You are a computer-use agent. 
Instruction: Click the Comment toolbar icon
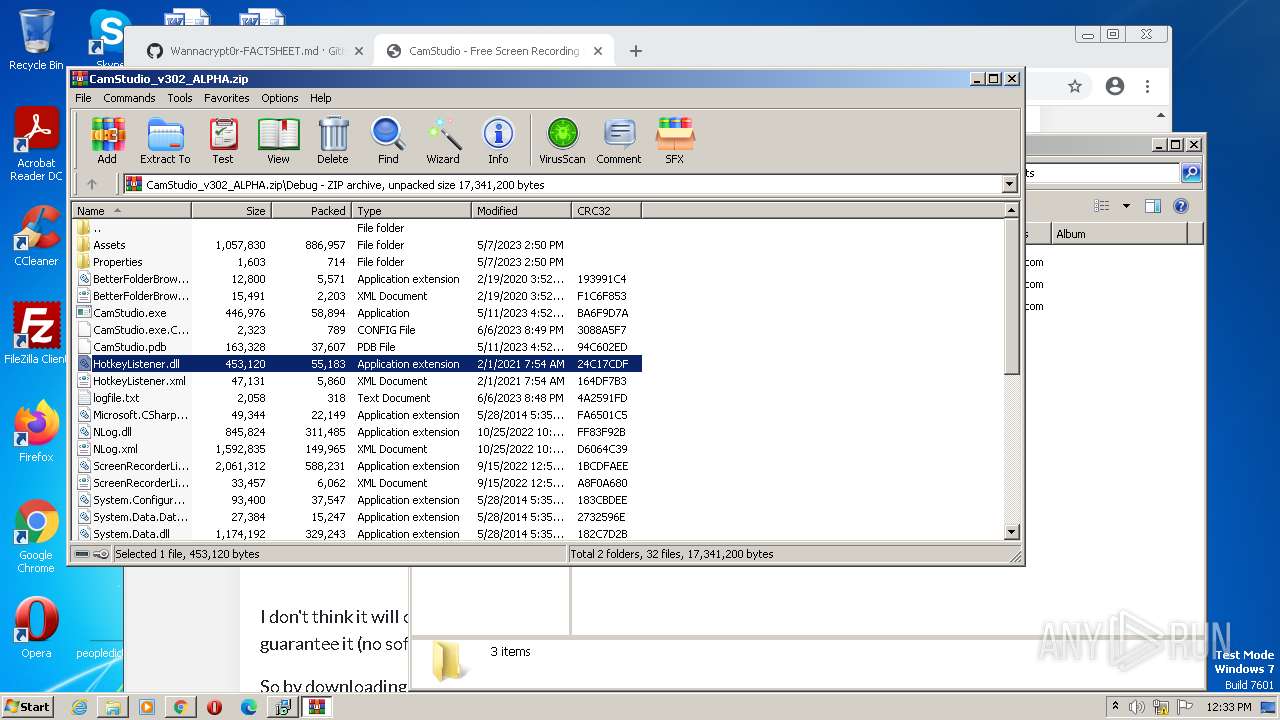click(x=619, y=140)
